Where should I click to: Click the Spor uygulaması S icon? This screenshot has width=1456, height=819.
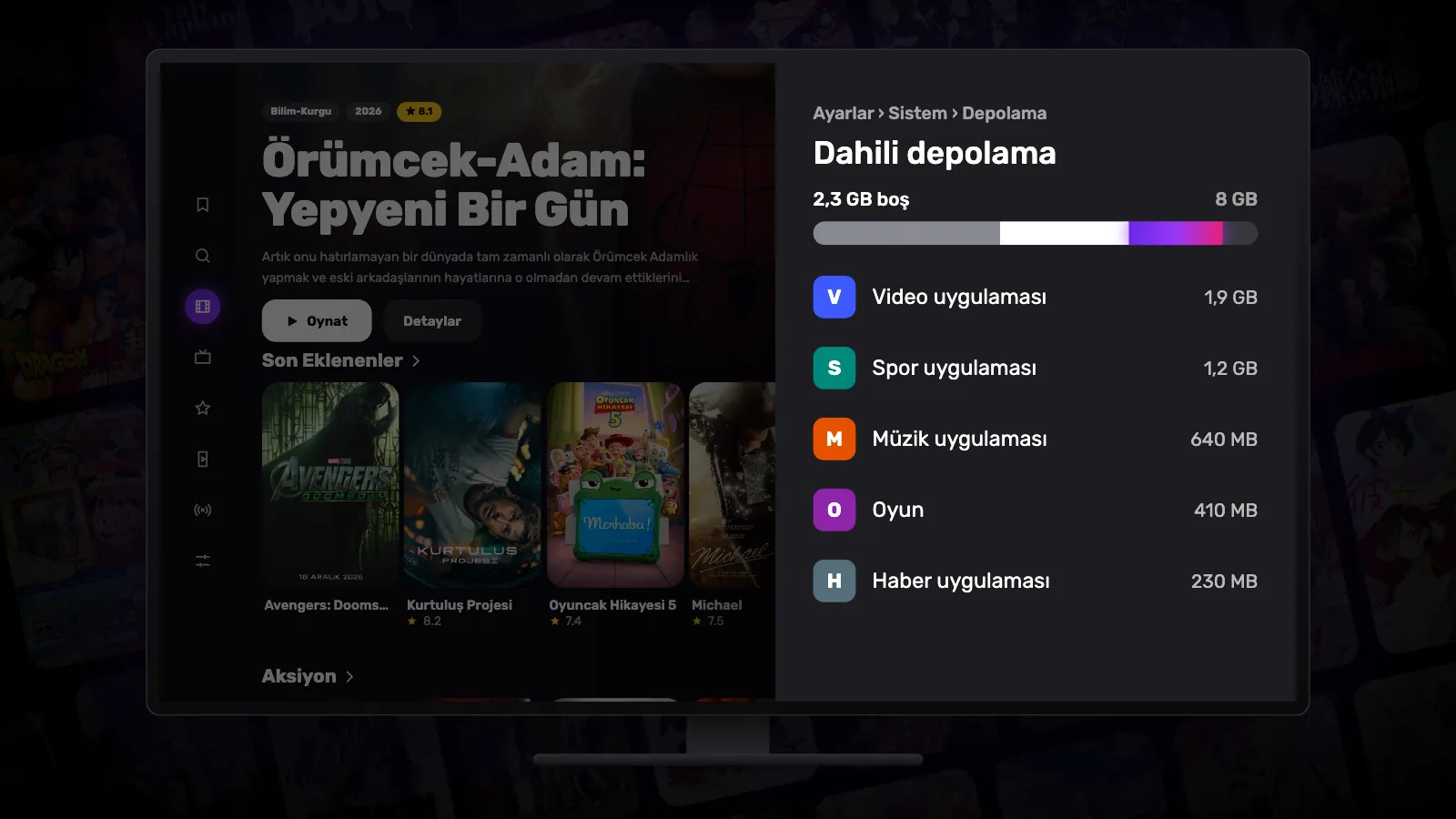[x=834, y=368]
